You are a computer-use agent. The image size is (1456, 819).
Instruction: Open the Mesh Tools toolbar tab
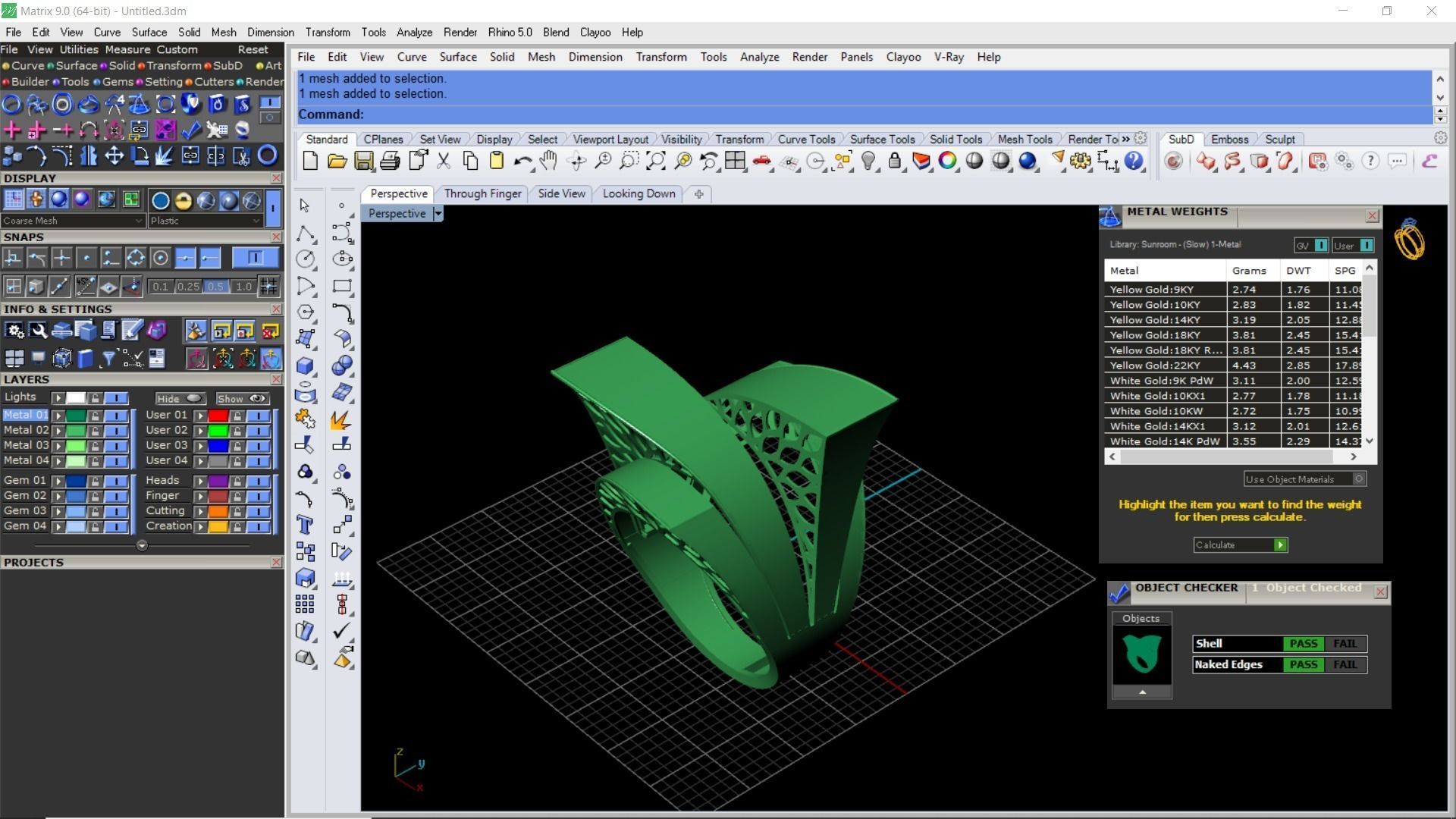(x=1025, y=140)
